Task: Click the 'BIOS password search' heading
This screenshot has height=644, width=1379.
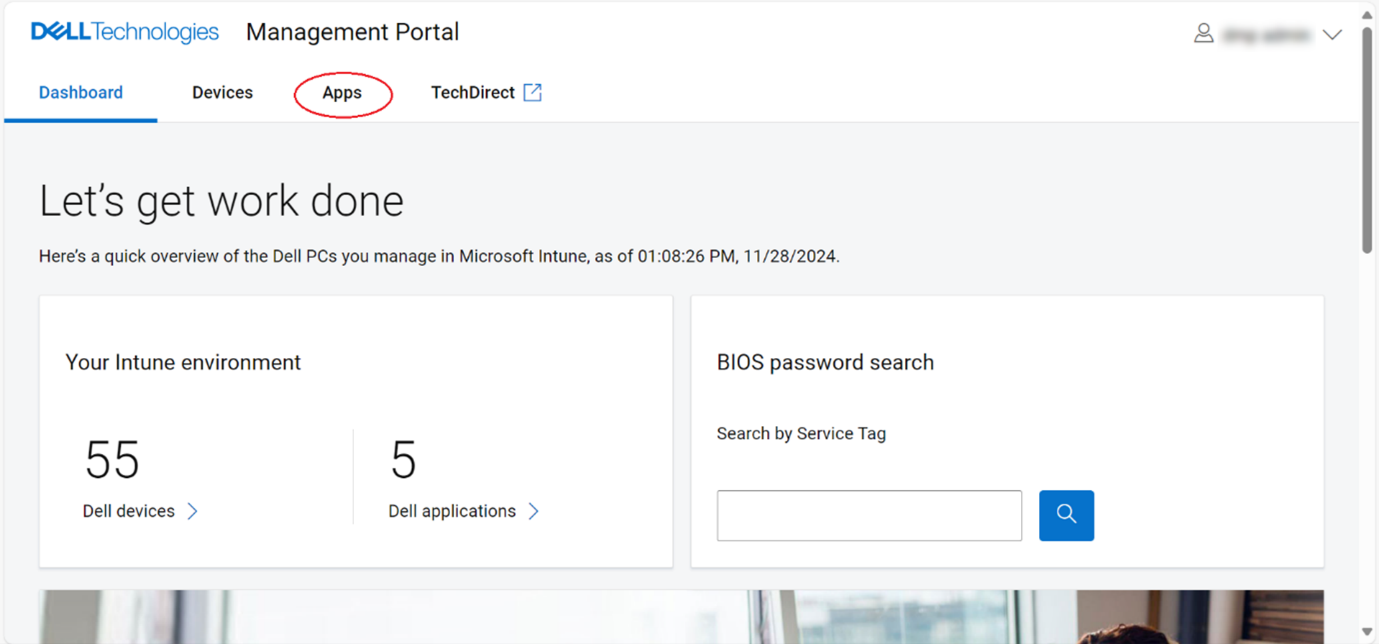Action: 825,363
